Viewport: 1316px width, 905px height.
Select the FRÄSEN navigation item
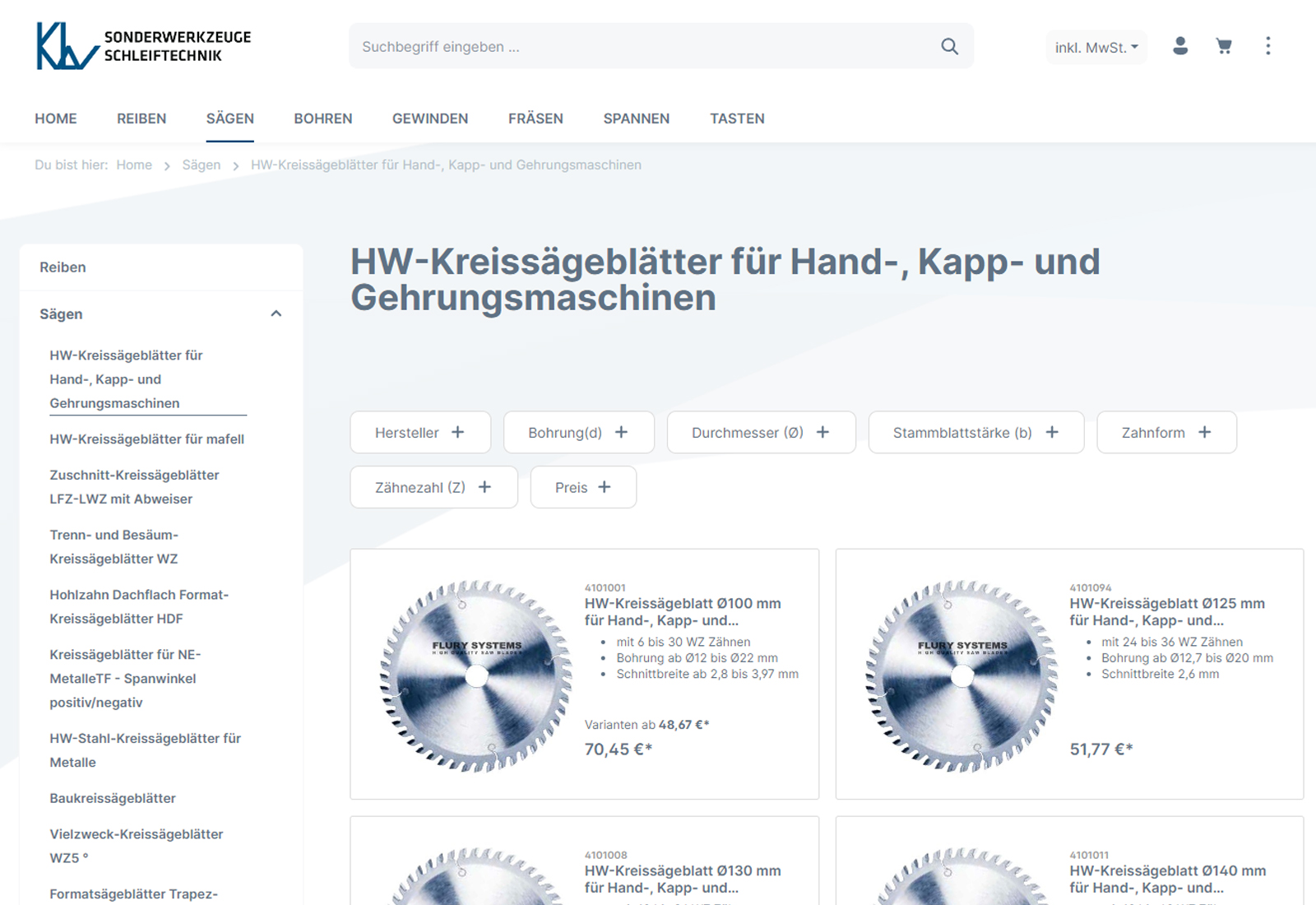point(535,118)
